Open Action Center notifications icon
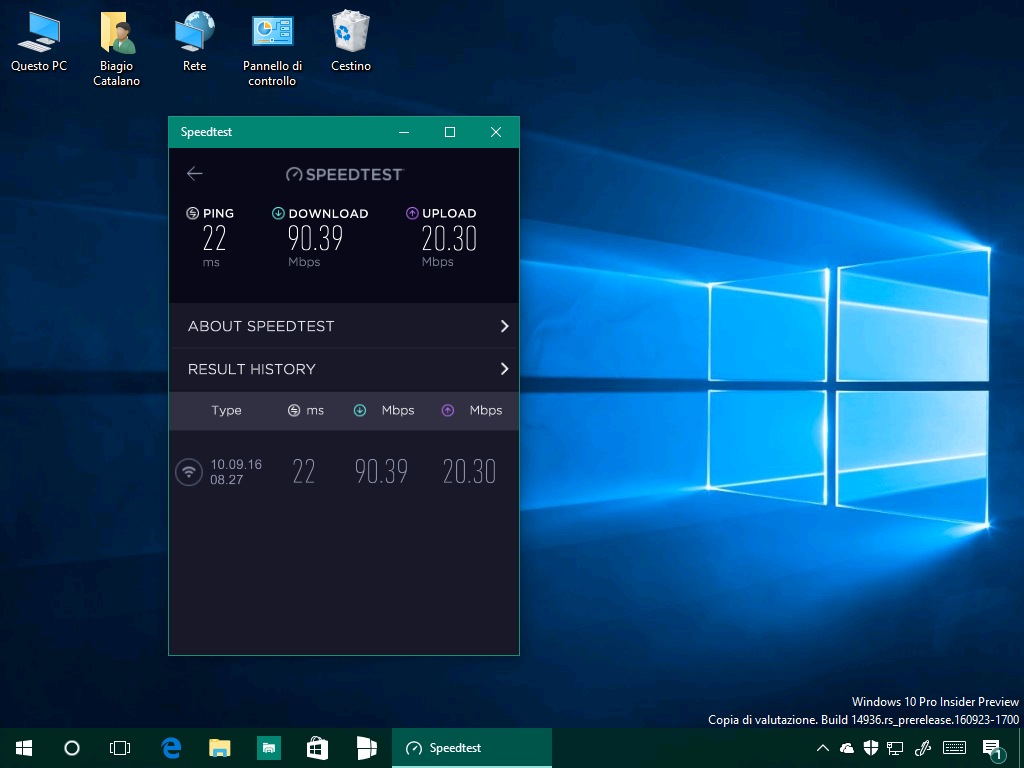 993,749
